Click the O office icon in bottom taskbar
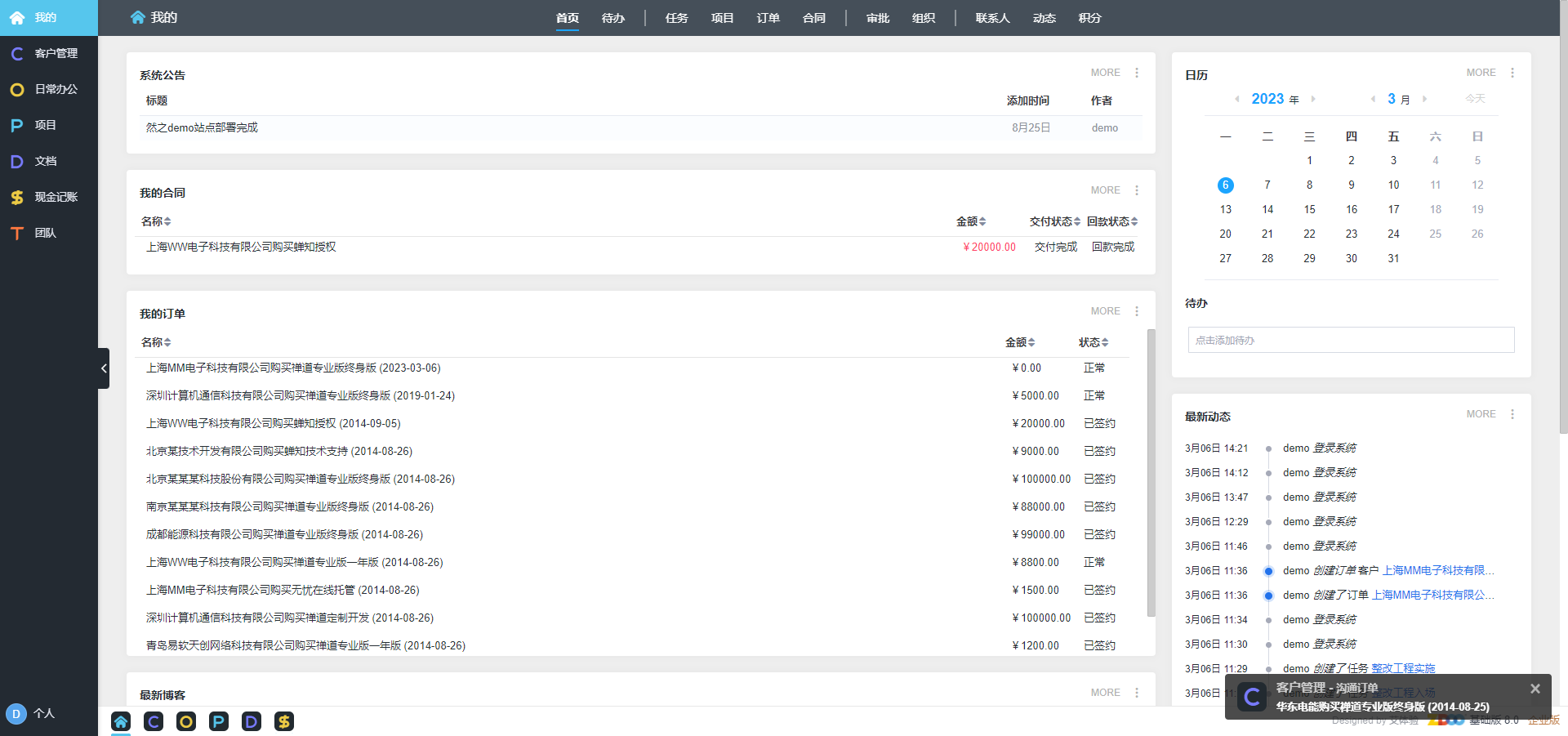Screen dimensions: 1568x736 [186, 721]
